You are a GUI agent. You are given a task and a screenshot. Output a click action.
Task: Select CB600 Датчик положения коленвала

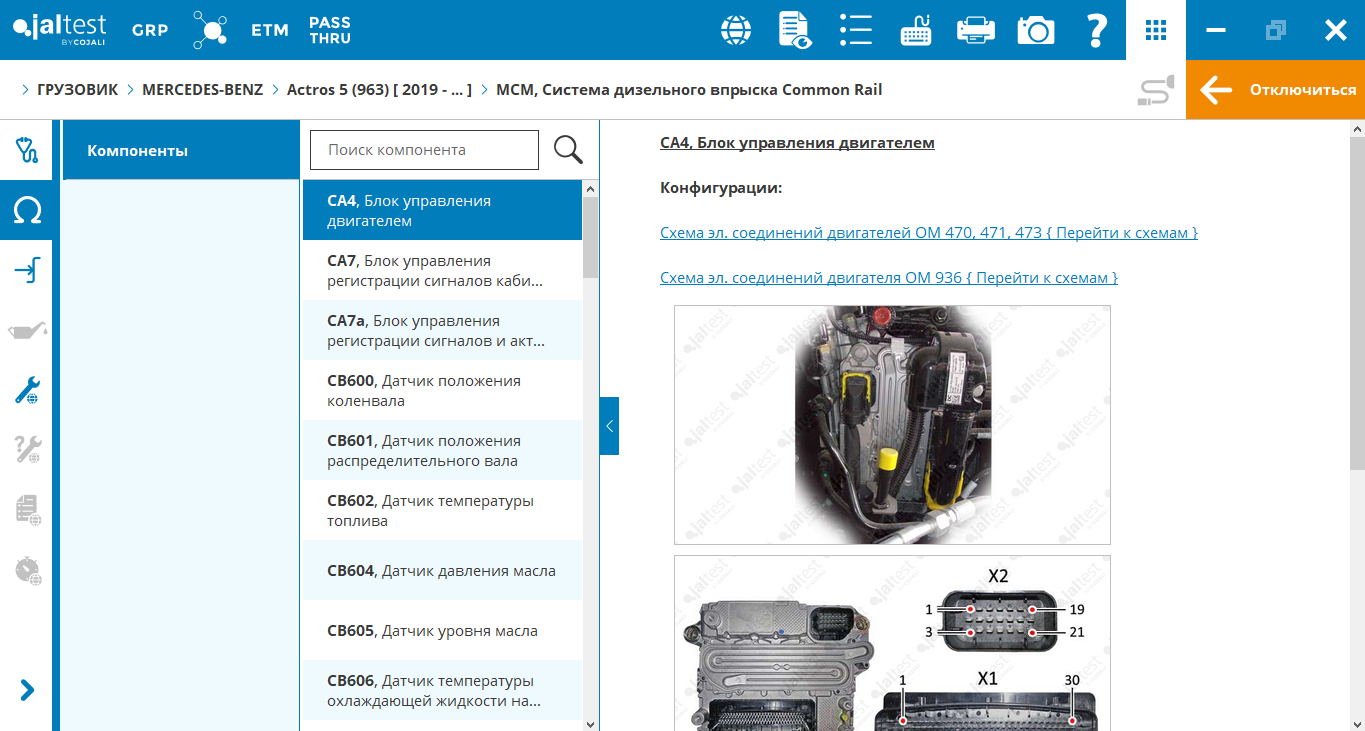pos(442,390)
